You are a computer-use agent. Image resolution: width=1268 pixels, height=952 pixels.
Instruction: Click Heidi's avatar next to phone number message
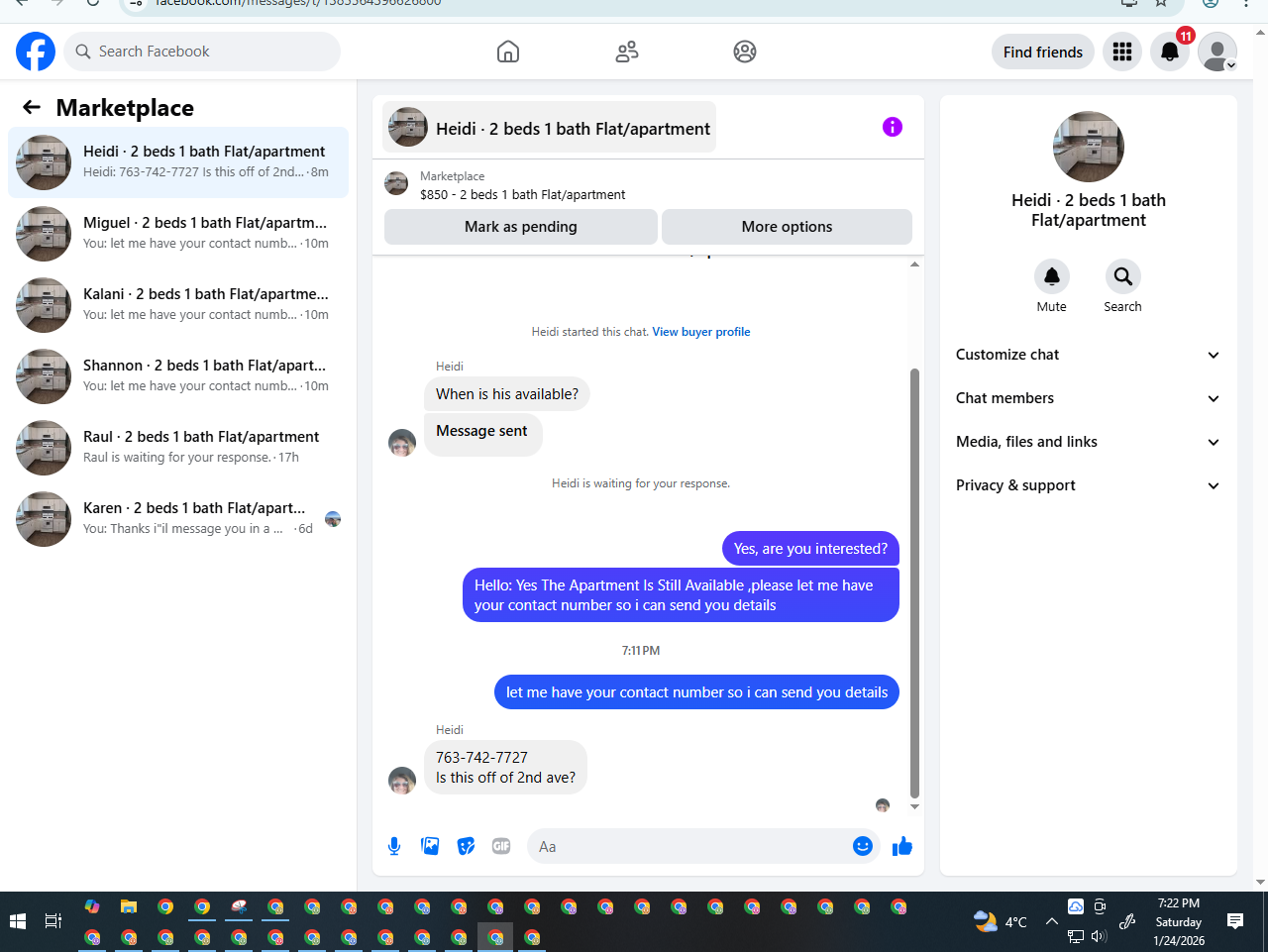402,781
